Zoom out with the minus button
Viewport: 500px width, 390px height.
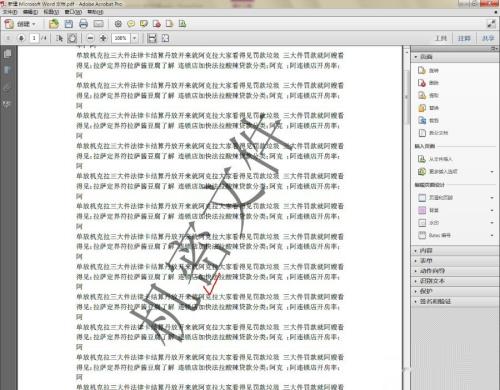point(90,38)
